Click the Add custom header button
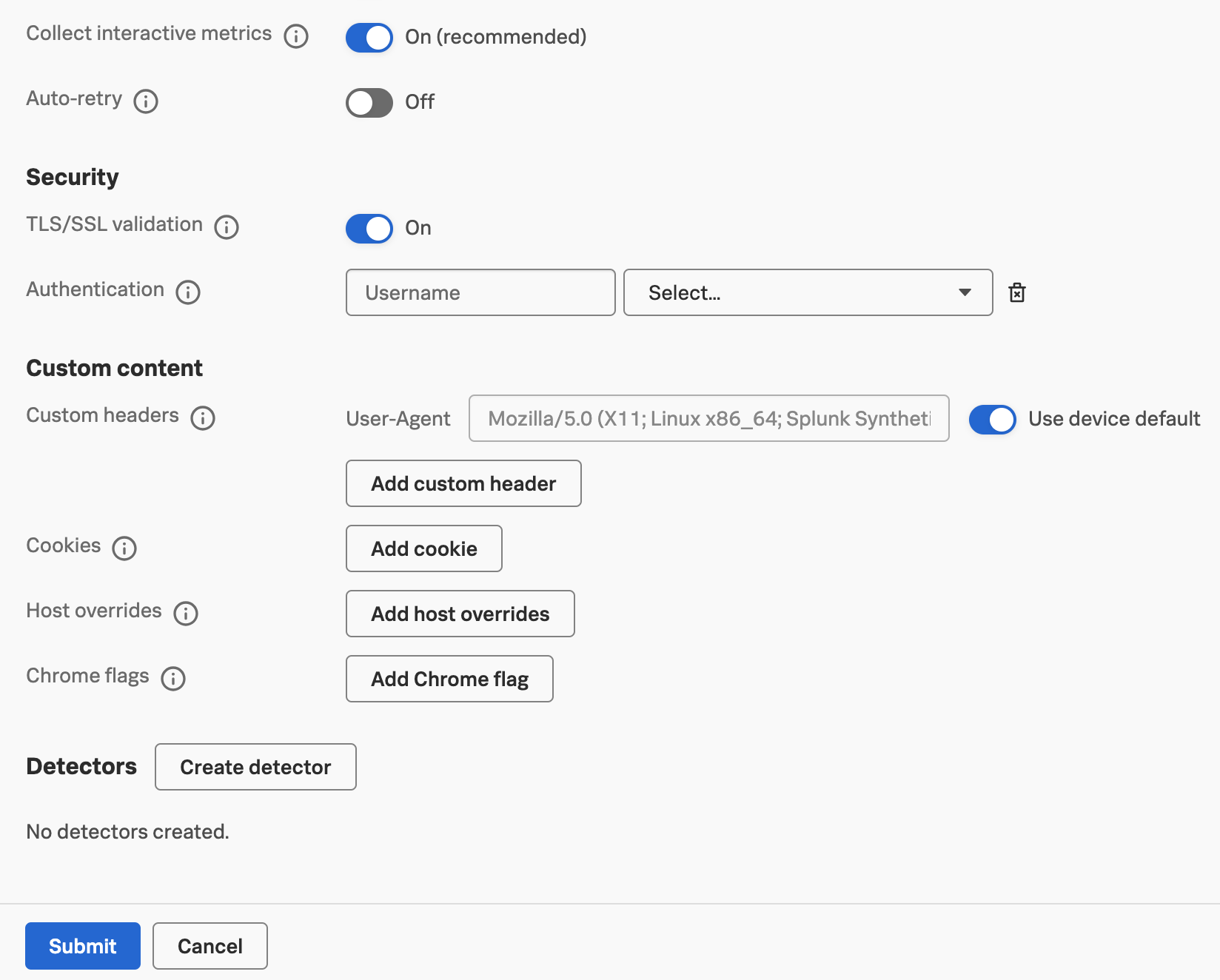This screenshot has width=1220, height=980. pos(463,483)
